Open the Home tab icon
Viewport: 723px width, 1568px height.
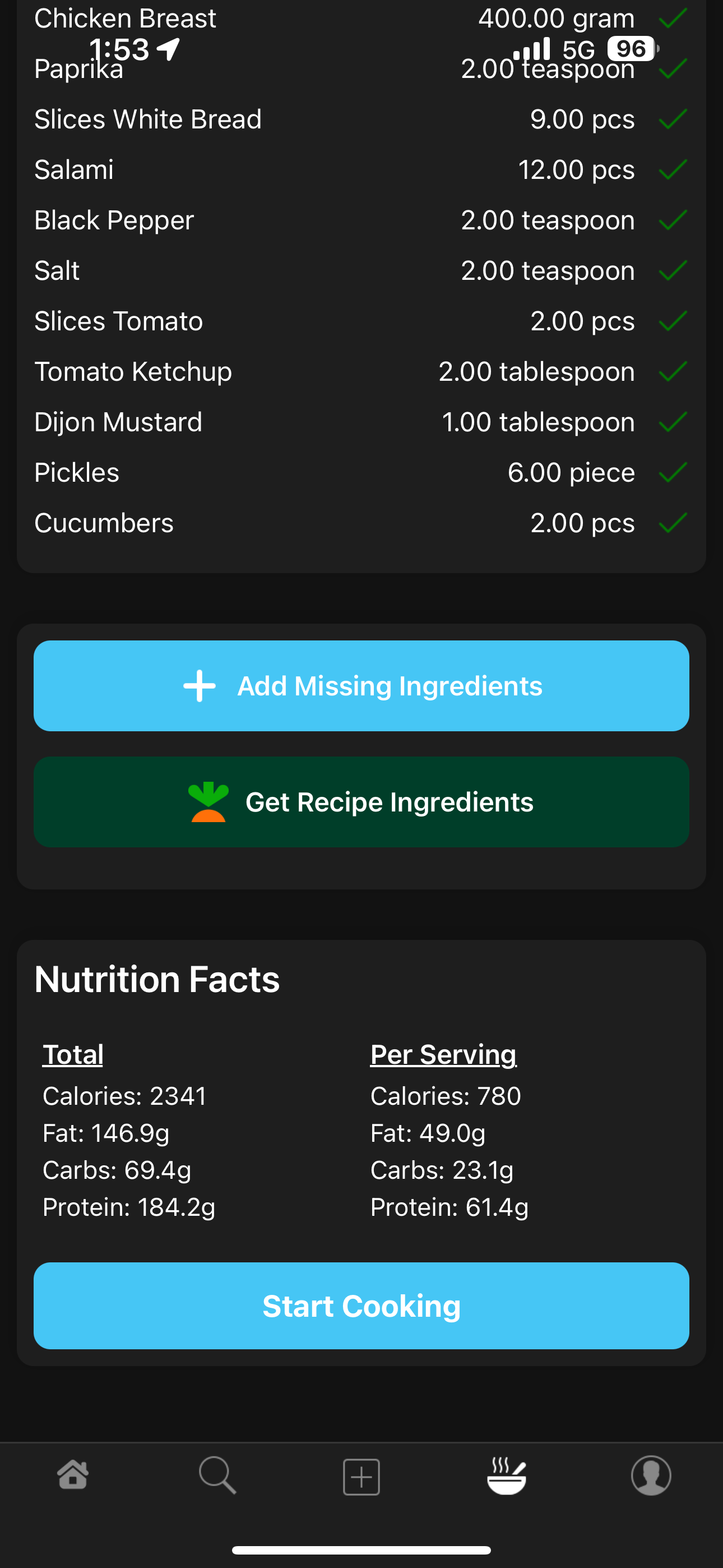pyautogui.click(x=73, y=1475)
